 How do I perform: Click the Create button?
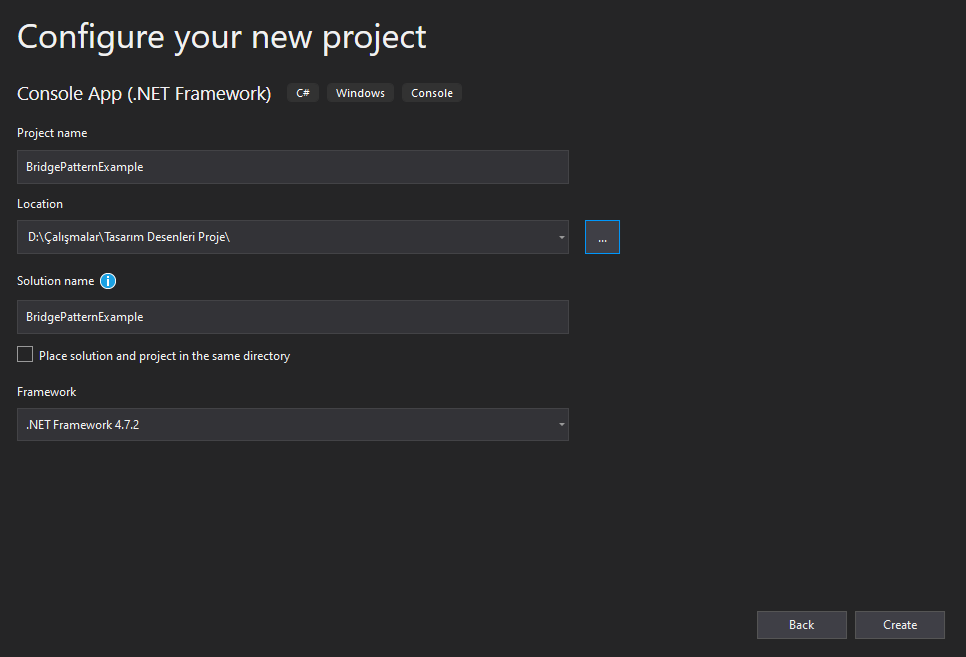899,625
